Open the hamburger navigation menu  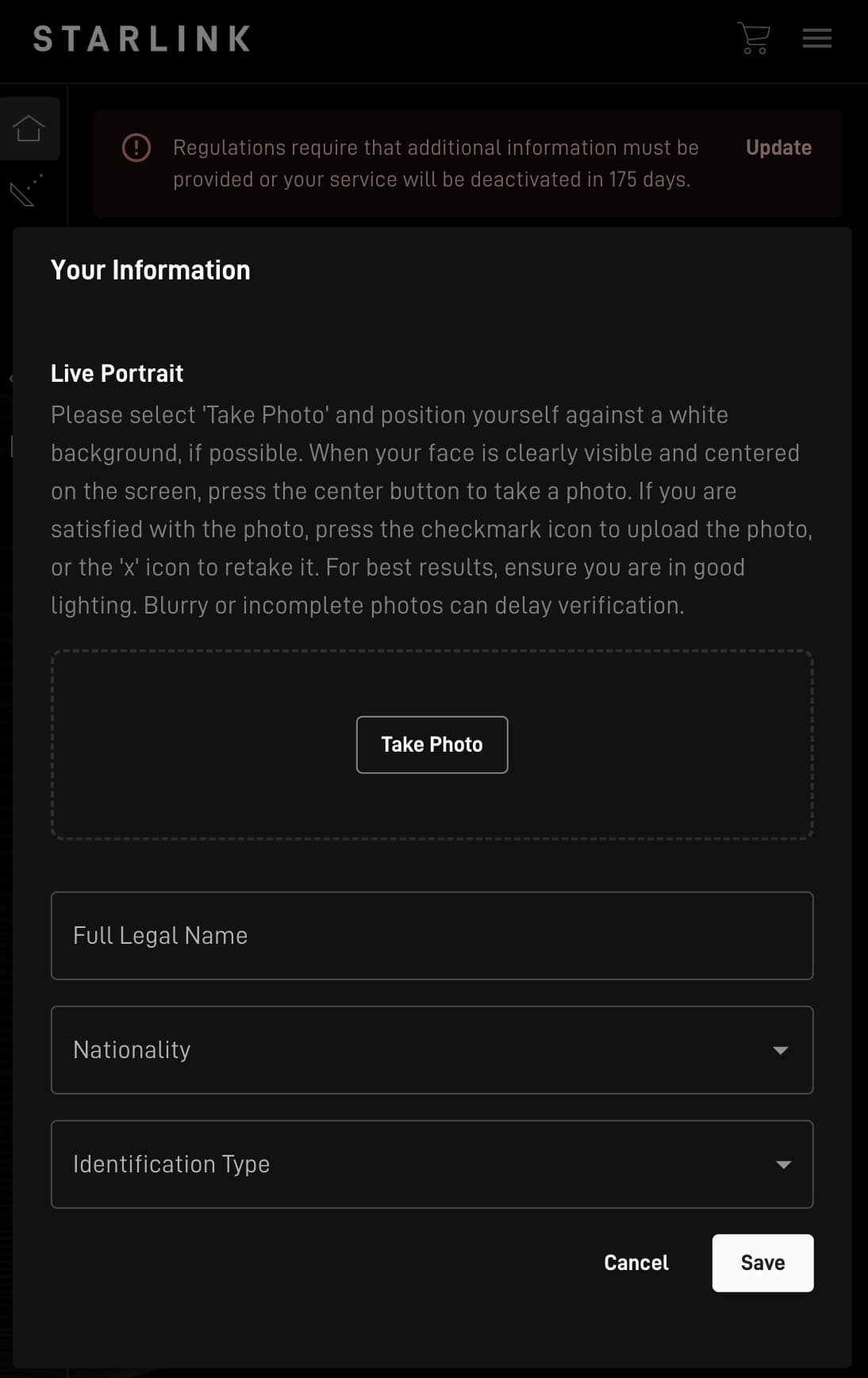816,38
